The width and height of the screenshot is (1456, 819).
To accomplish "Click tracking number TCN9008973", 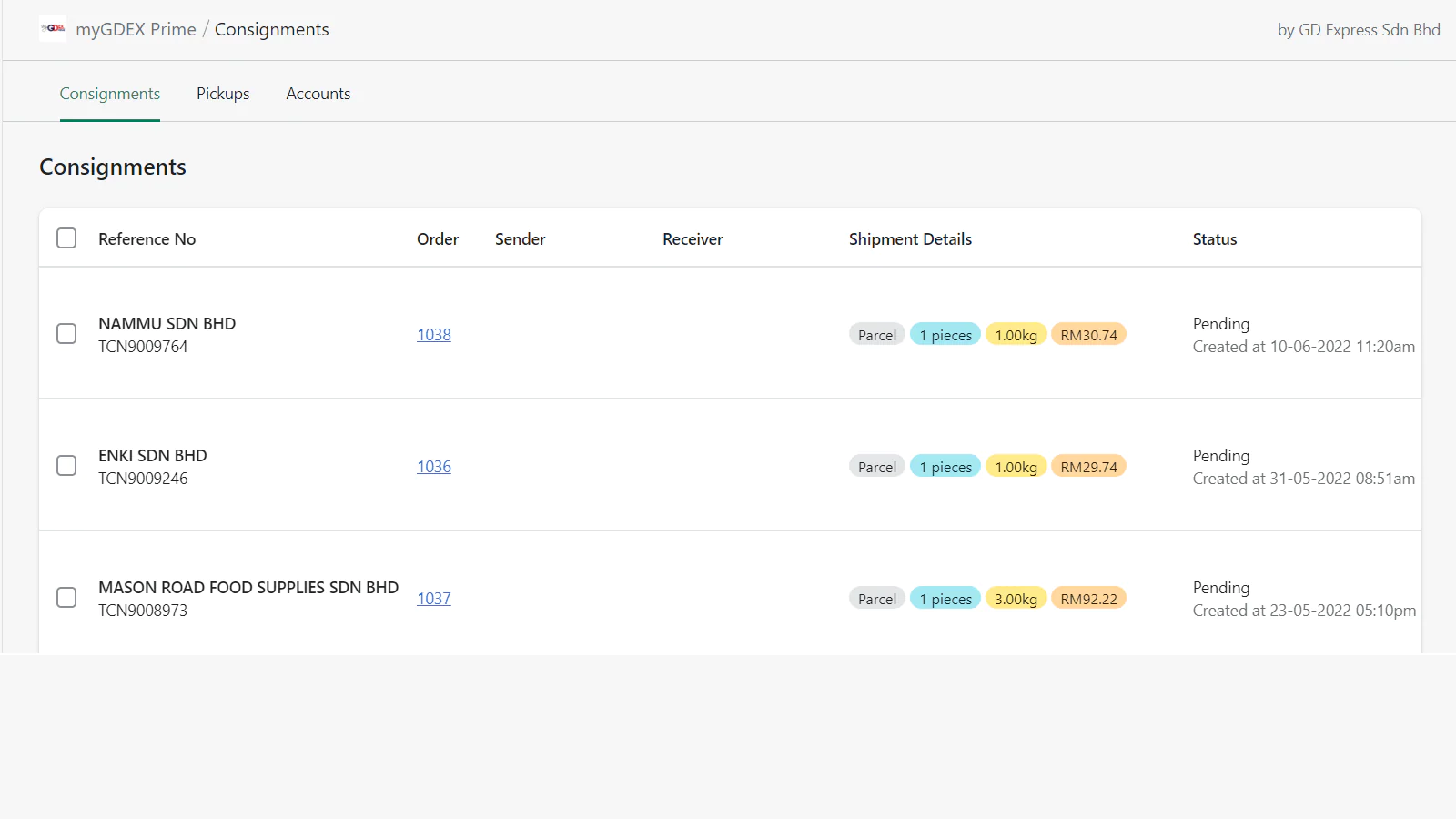I will pos(143,611).
